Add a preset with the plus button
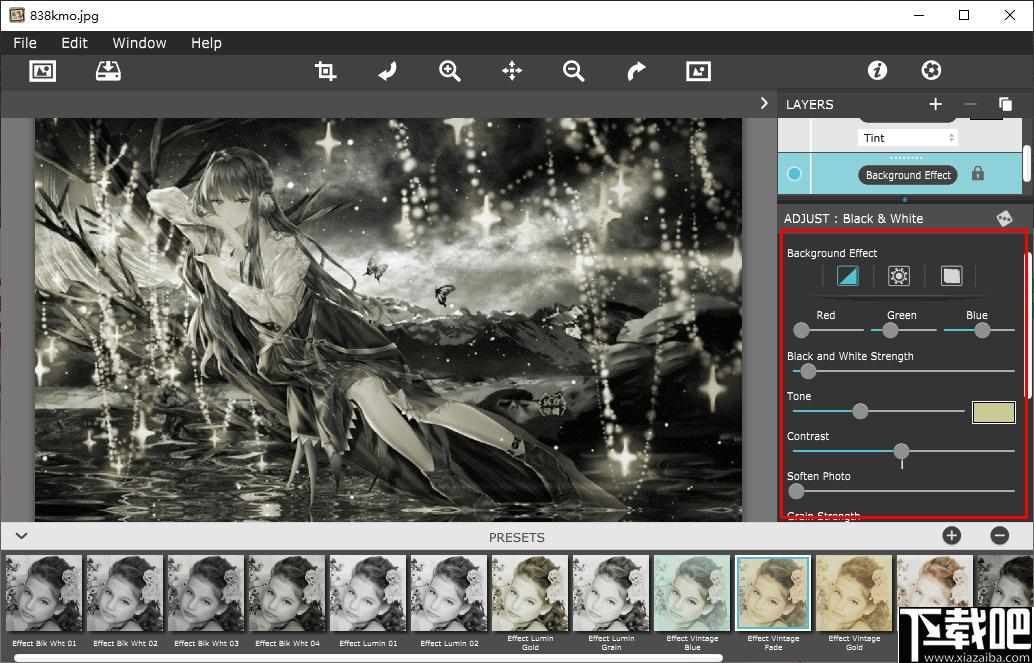 [951, 536]
